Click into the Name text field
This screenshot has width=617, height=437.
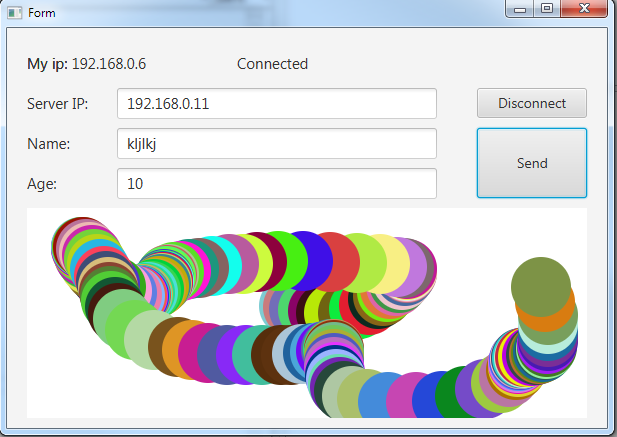pos(277,144)
